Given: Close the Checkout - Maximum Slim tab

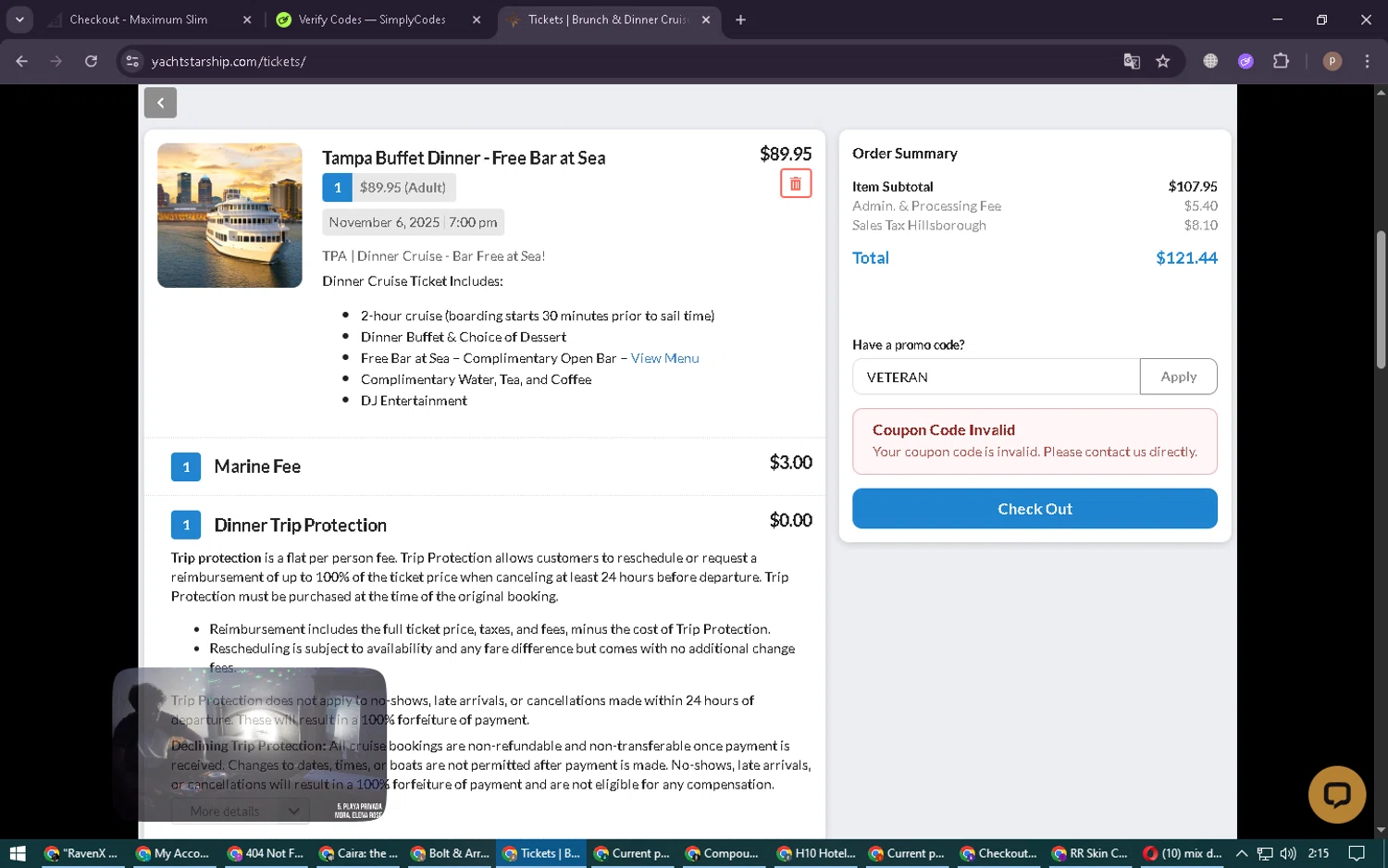Looking at the screenshot, I should click(x=247, y=19).
